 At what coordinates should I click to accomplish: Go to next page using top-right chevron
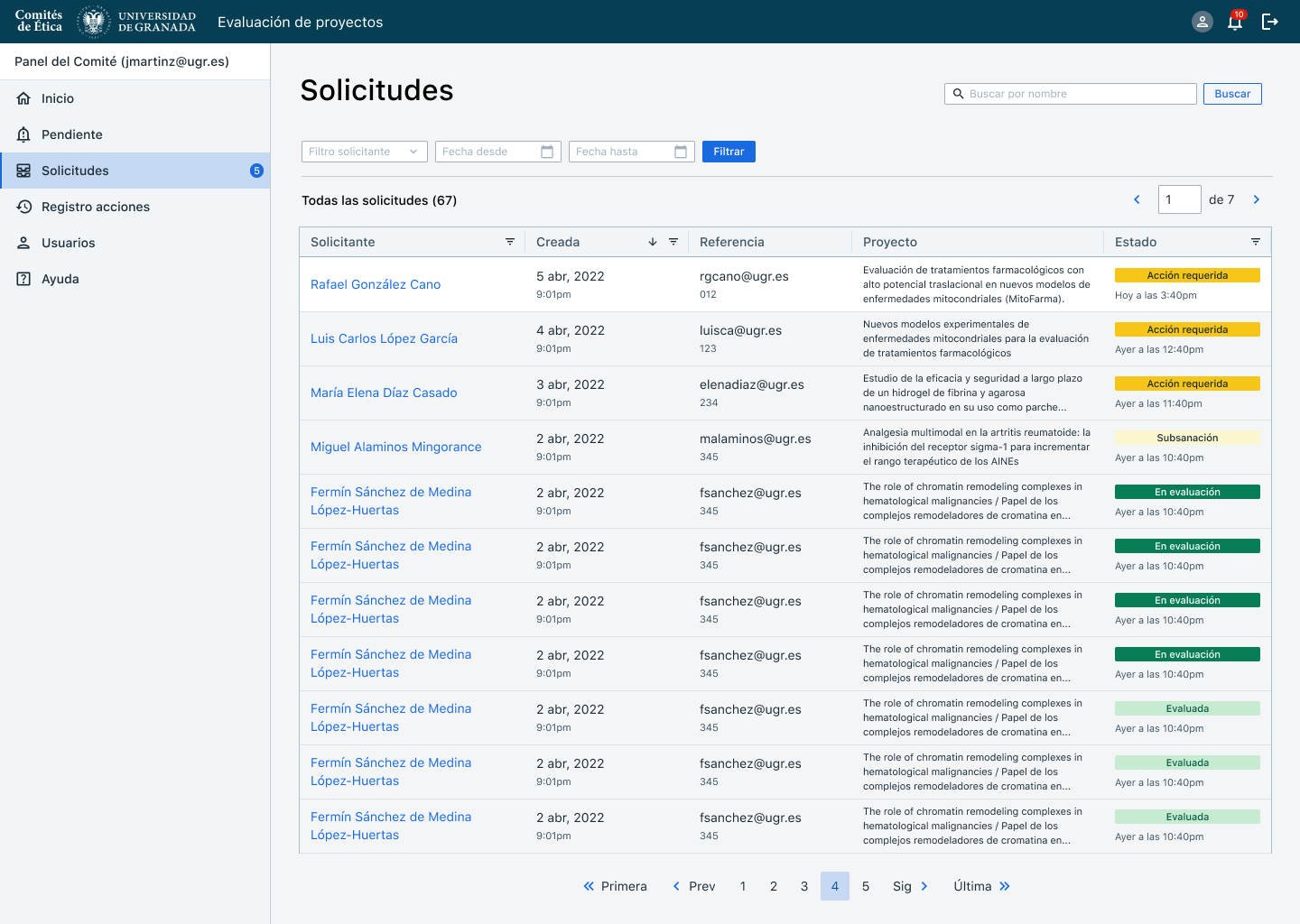(x=1256, y=199)
